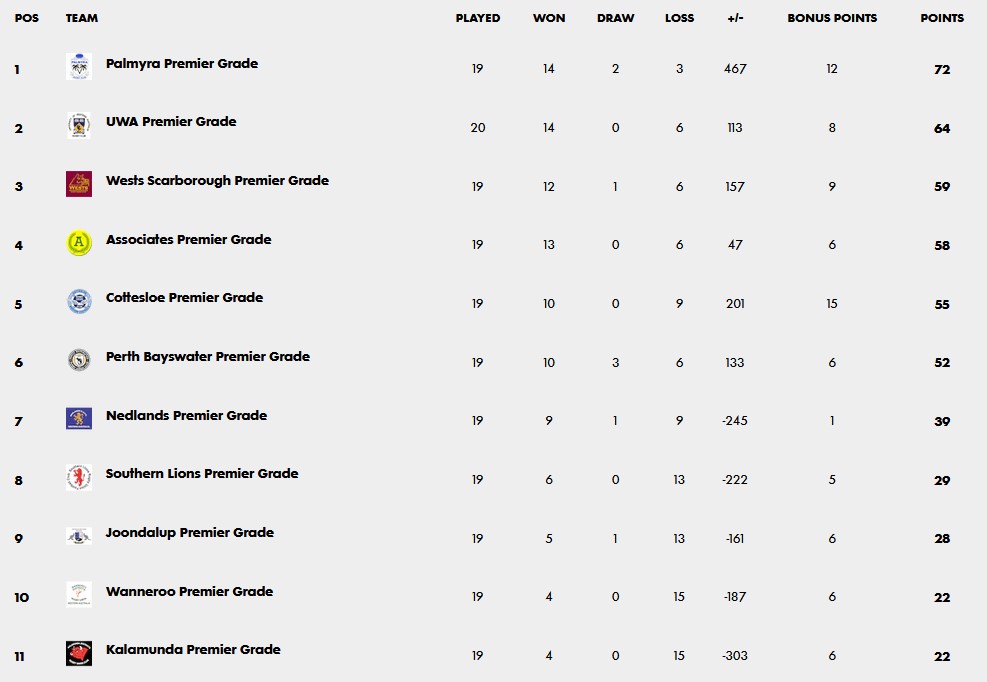
Task: Click the BONUS POINTS column header
Action: (832, 18)
